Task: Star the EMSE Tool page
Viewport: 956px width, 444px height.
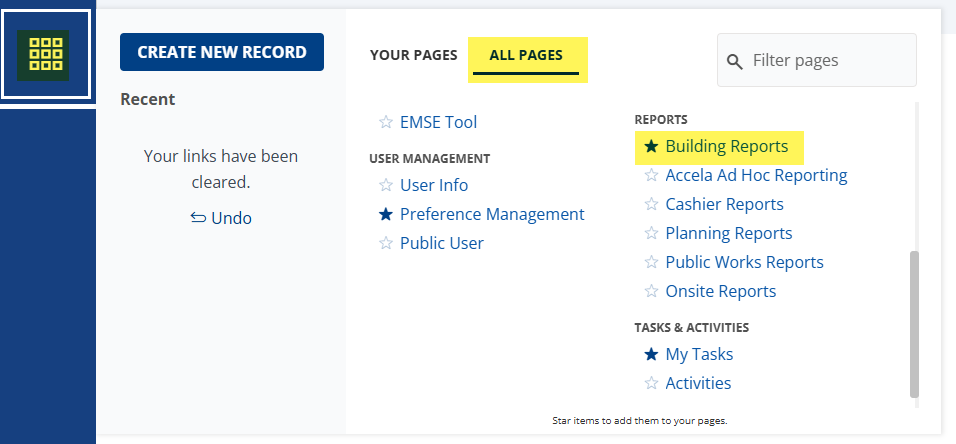Action: 385,122
